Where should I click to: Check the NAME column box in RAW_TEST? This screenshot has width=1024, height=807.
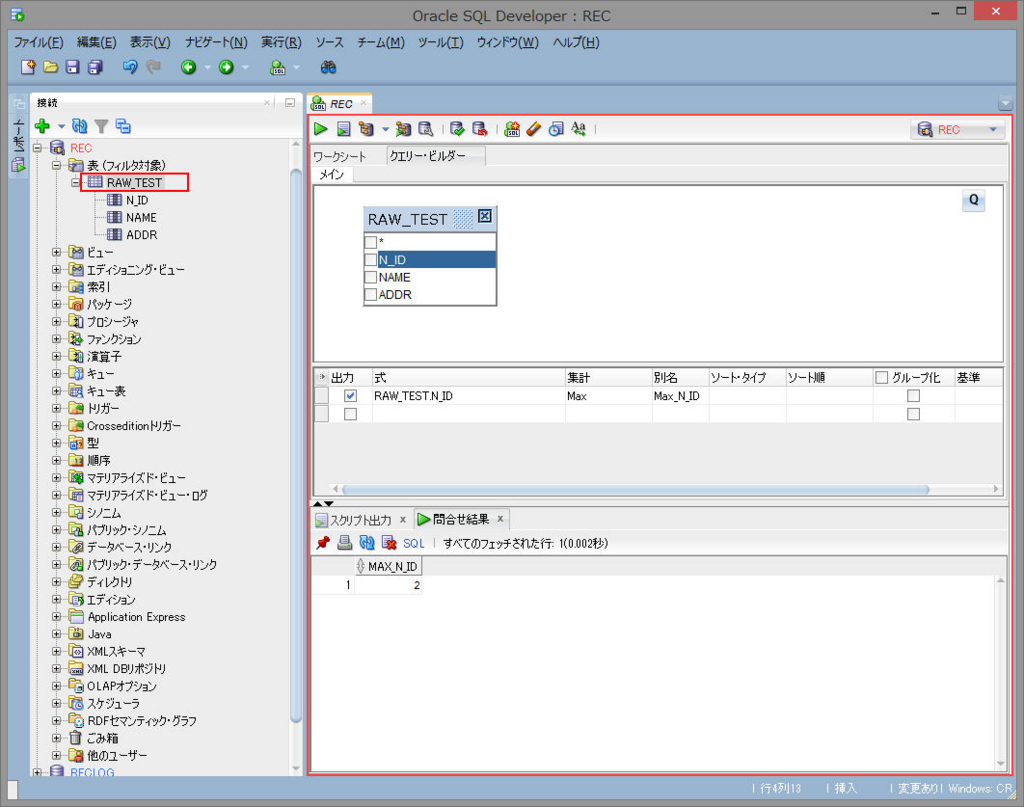pos(371,277)
